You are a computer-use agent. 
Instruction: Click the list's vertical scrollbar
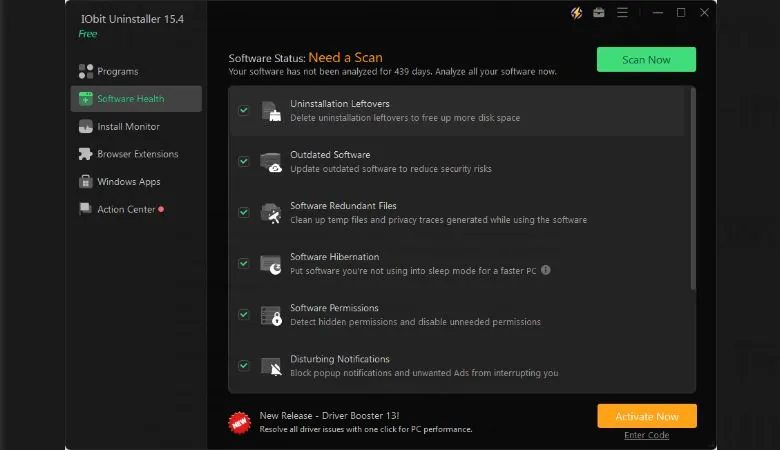(x=693, y=188)
